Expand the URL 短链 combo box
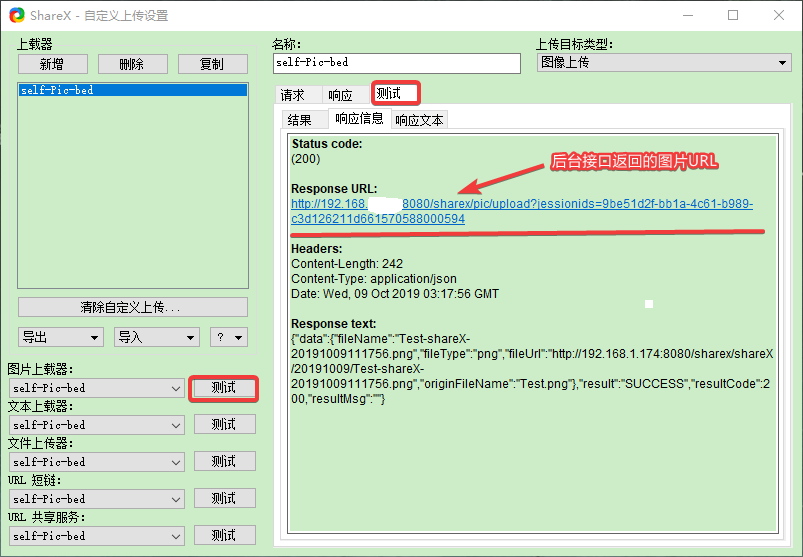This screenshot has width=803, height=557. pyautogui.click(x=97, y=499)
